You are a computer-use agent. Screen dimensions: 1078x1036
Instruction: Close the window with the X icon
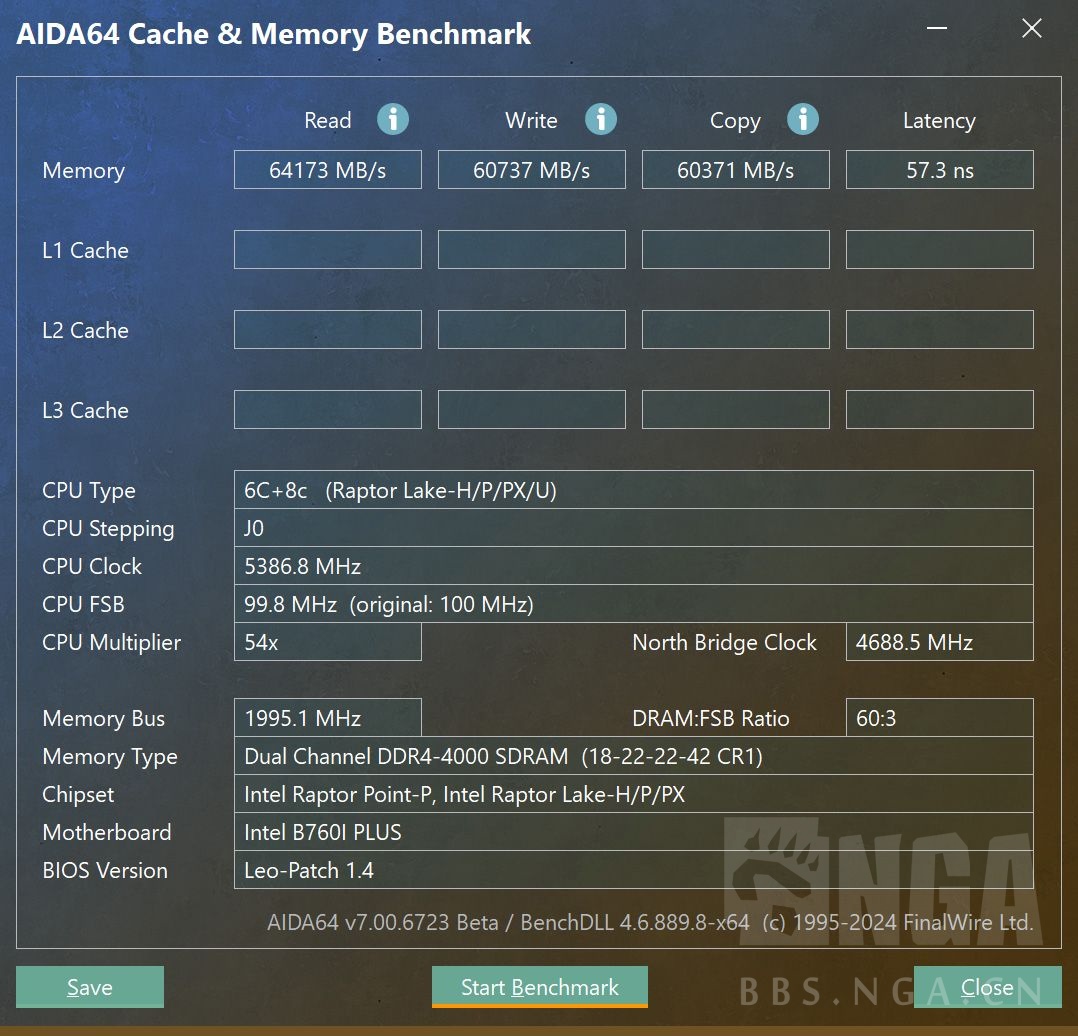1031,29
